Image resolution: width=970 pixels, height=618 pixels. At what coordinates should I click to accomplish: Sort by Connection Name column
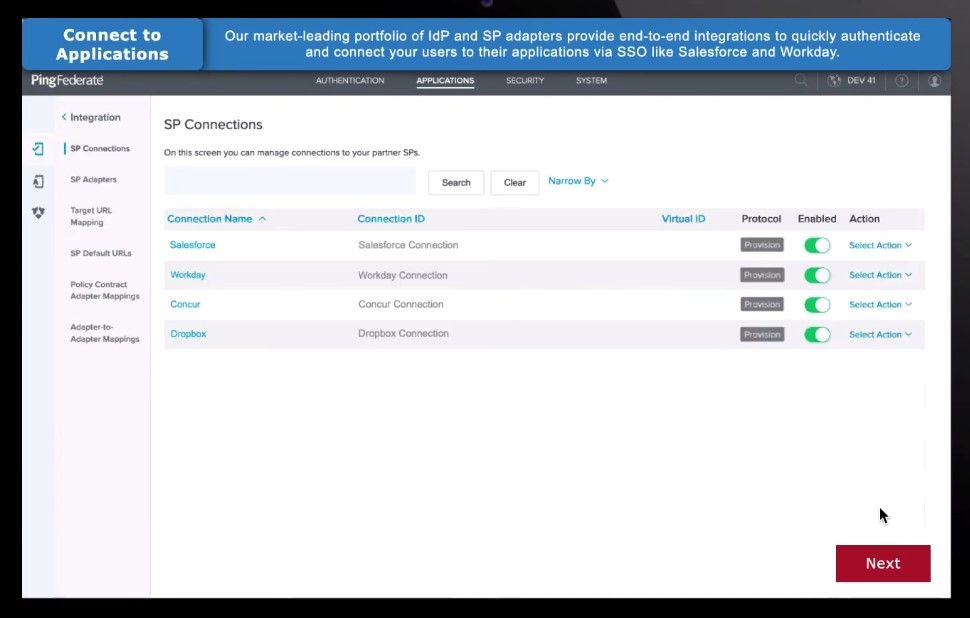(217, 219)
